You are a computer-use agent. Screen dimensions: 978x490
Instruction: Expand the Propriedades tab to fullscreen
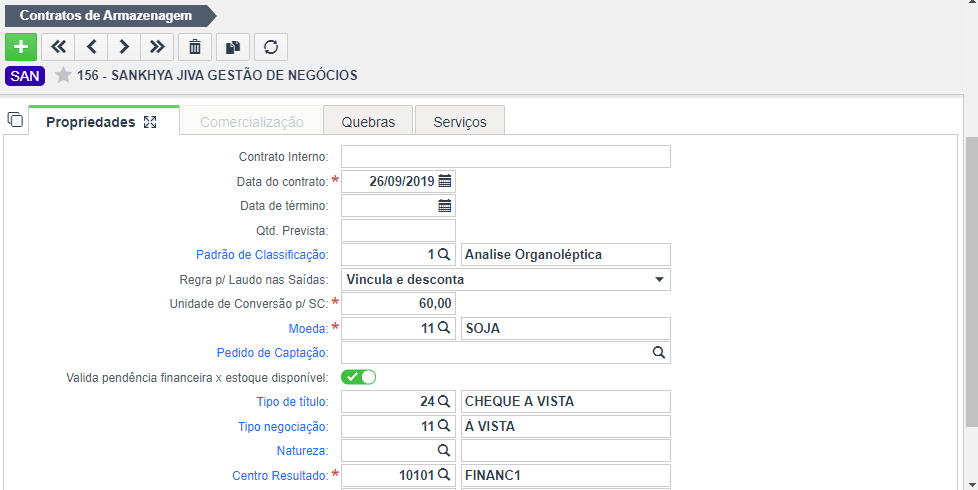point(150,122)
